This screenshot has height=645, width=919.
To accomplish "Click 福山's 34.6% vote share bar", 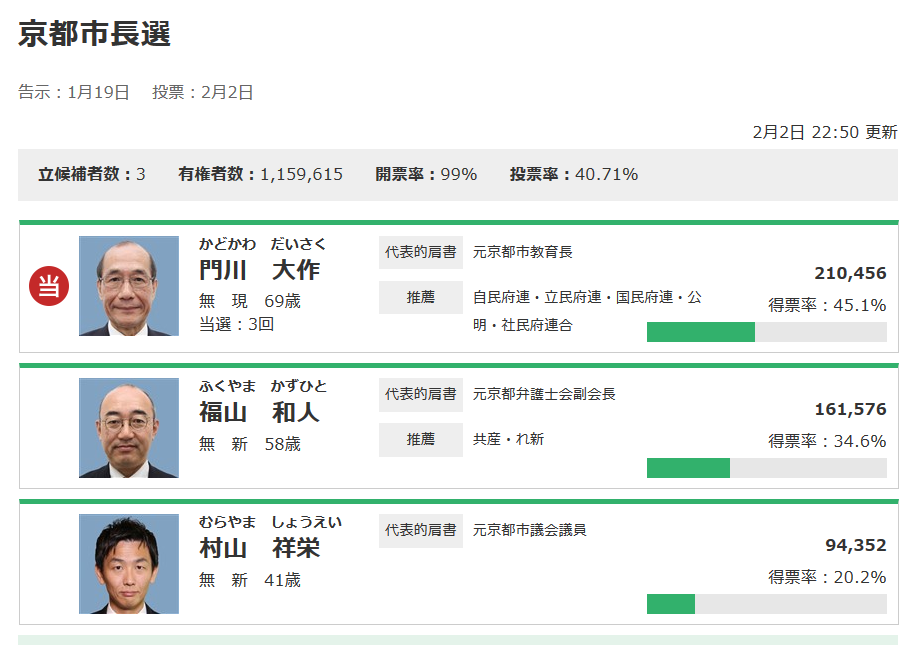I will click(x=767, y=467).
